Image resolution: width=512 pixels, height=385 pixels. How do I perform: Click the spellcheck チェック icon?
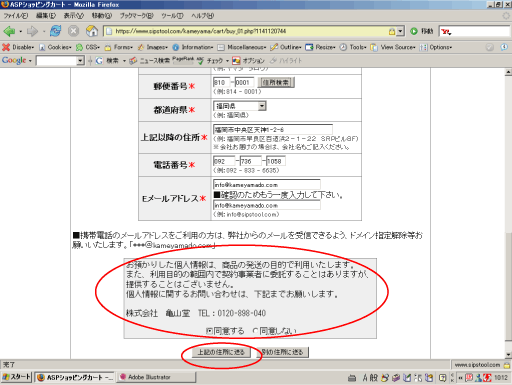pos(200,61)
